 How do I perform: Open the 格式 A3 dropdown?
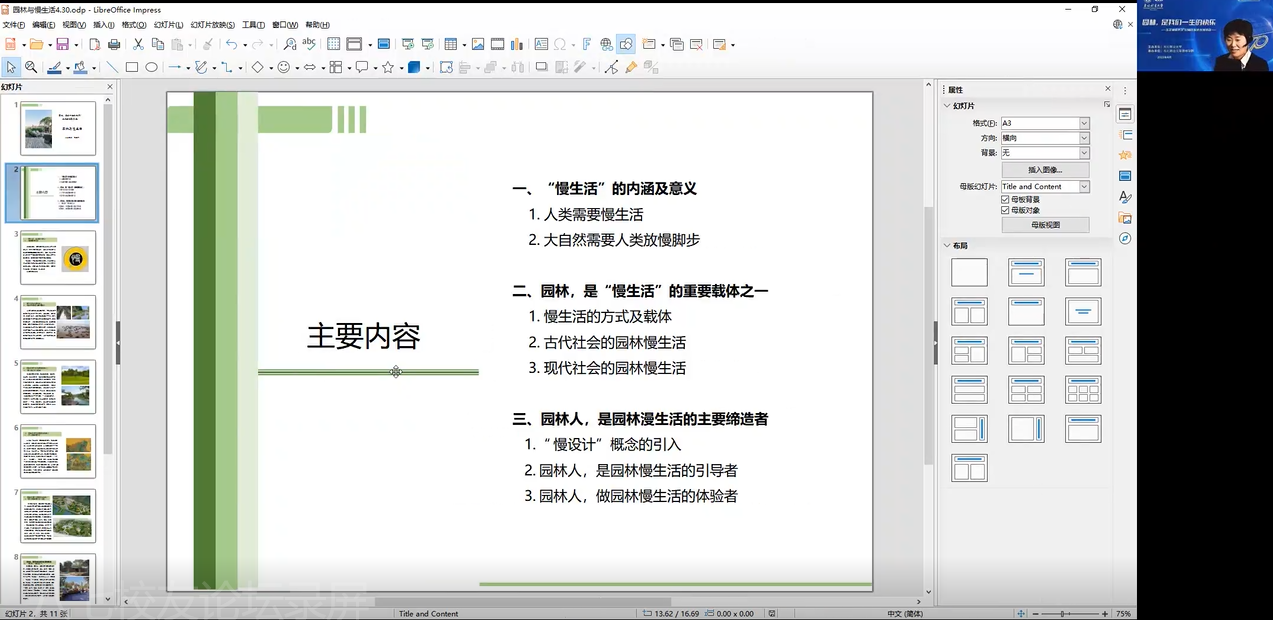(1084, 123)
